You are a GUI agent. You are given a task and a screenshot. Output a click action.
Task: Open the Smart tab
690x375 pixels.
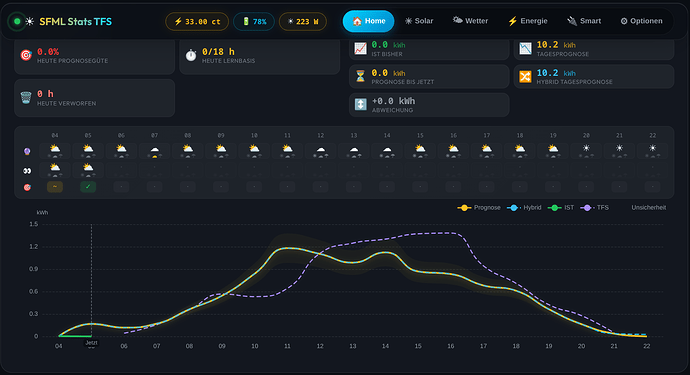point(584,21)
